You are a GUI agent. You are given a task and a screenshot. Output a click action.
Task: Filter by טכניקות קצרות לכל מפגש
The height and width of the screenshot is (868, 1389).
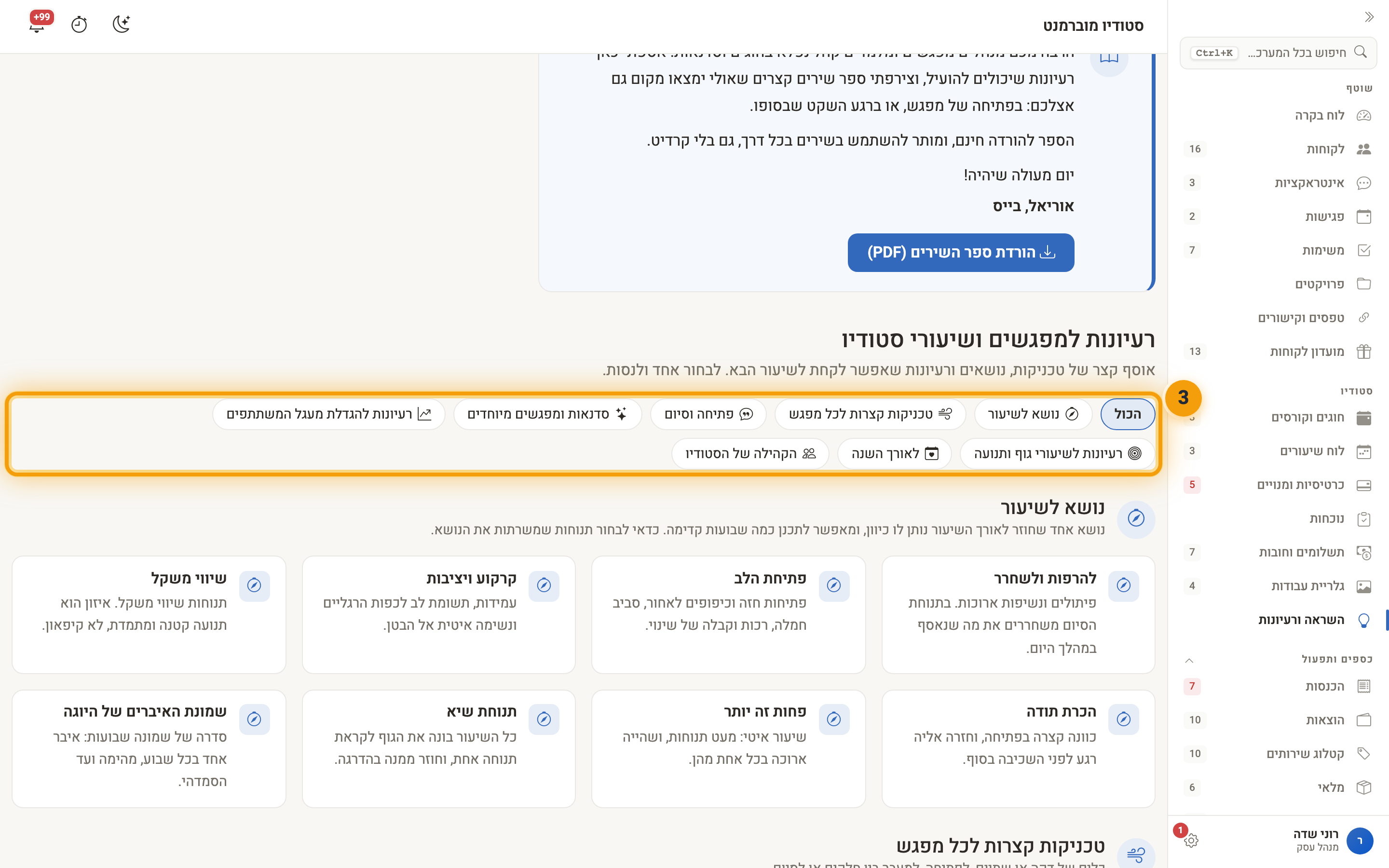point(870,414)
